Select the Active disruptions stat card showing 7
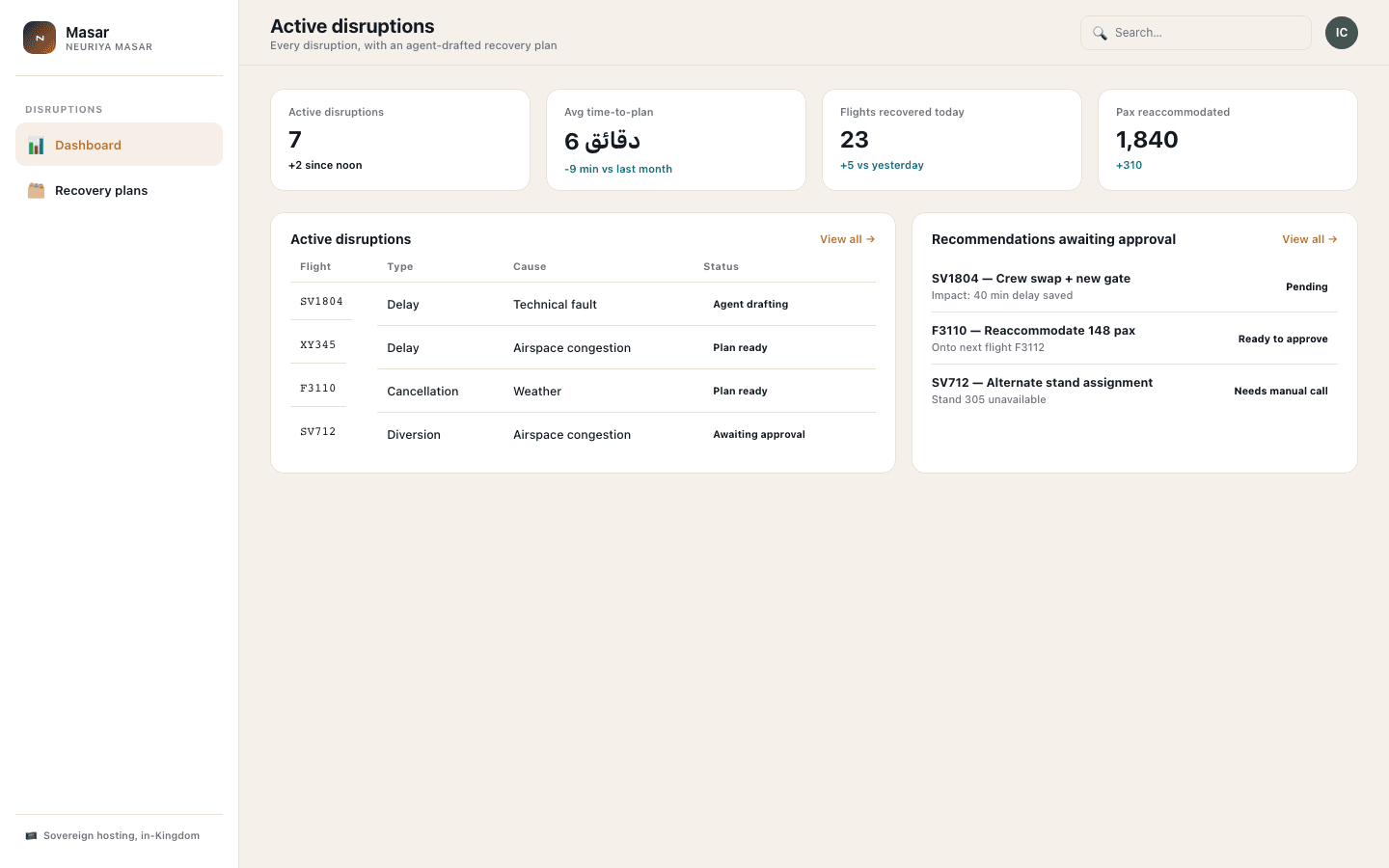 pos(400,140)
